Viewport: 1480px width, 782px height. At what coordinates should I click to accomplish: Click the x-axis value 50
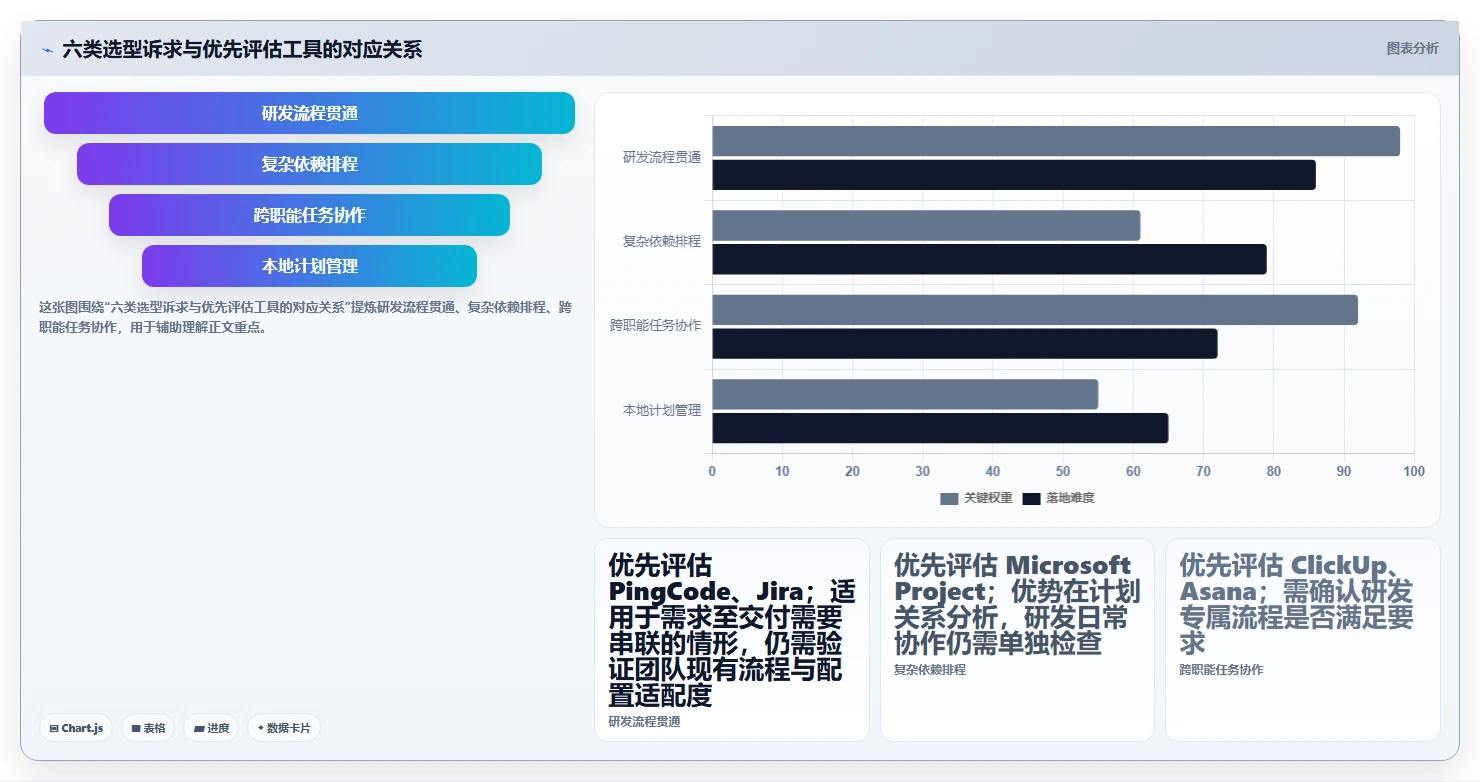point(1063,471)
